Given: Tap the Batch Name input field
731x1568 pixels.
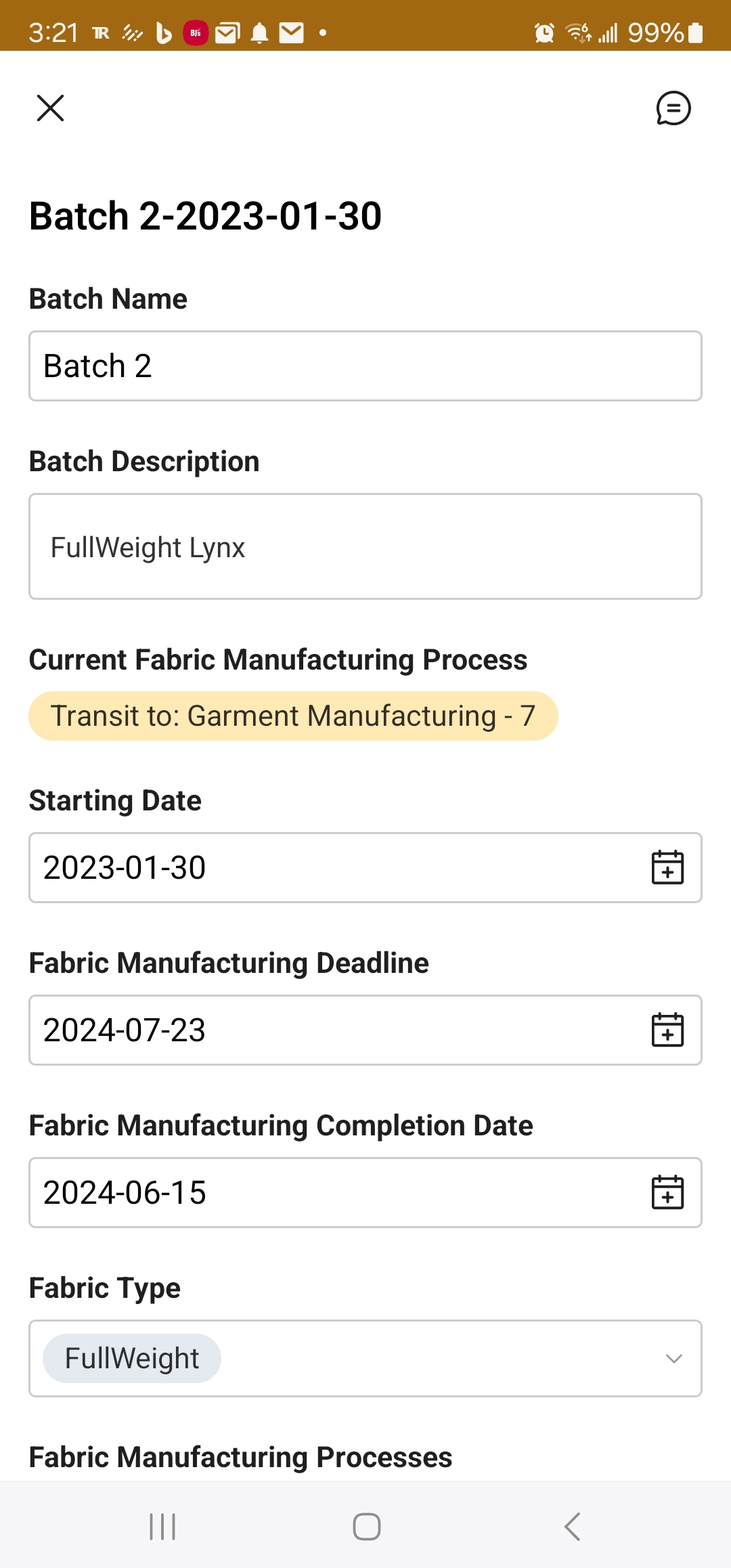Looking at the screenshot, I should pyautogui.click(x=365, y=366).
